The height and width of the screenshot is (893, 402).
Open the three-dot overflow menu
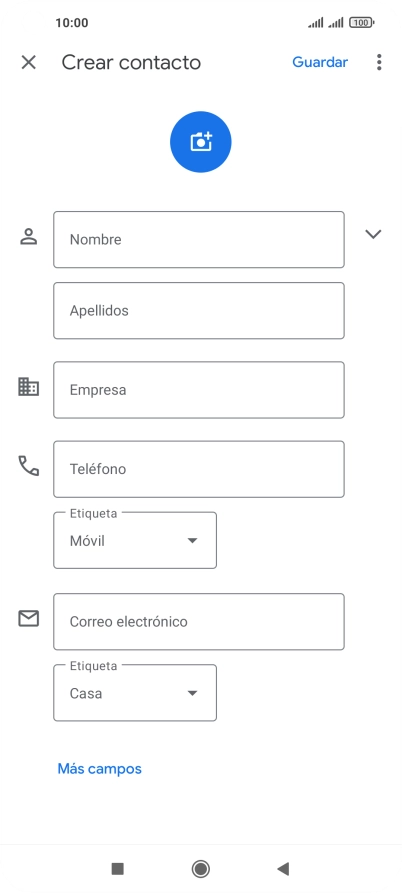[379, 62]
